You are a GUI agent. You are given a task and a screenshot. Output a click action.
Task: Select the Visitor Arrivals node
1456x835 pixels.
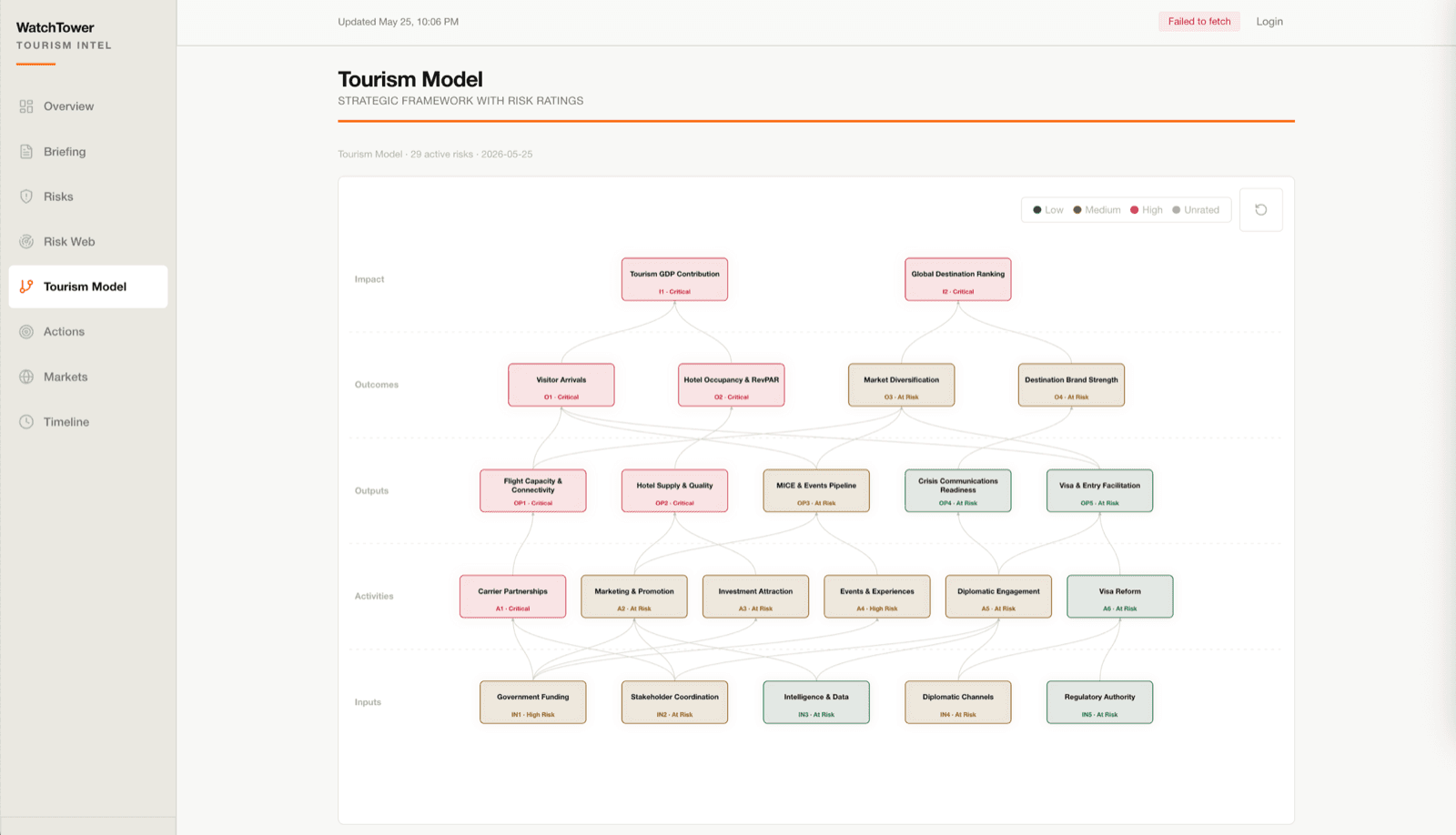pos(561,385)
